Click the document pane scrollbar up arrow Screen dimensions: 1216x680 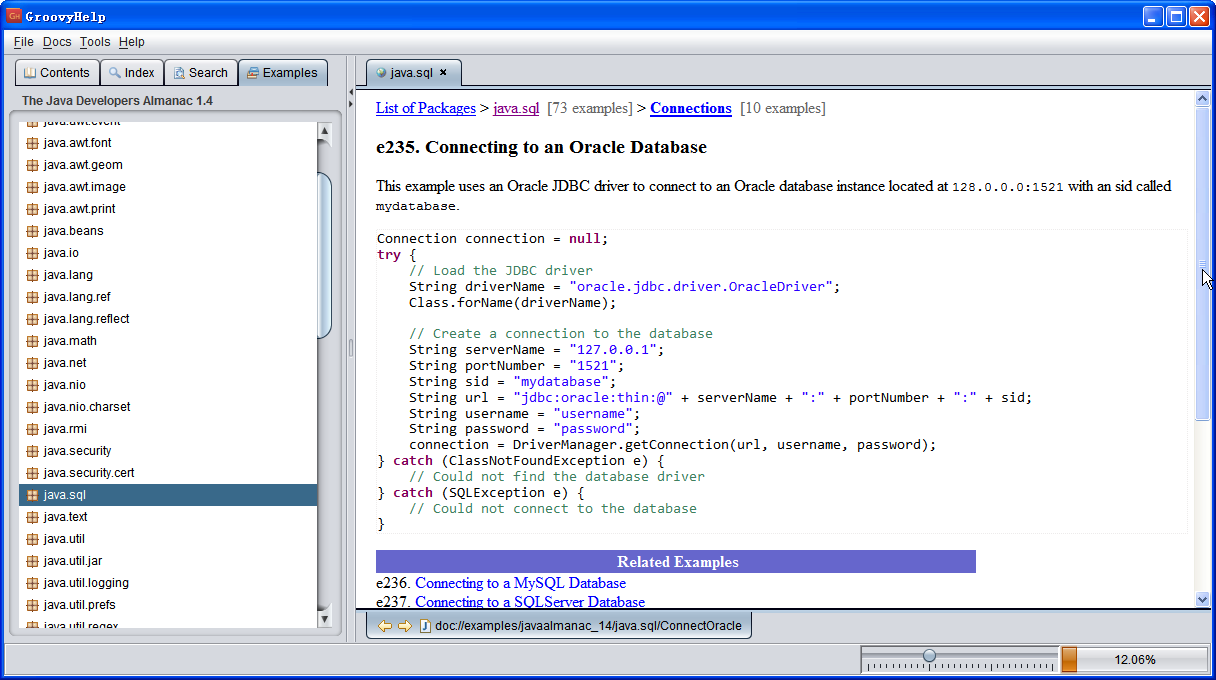1202,99
